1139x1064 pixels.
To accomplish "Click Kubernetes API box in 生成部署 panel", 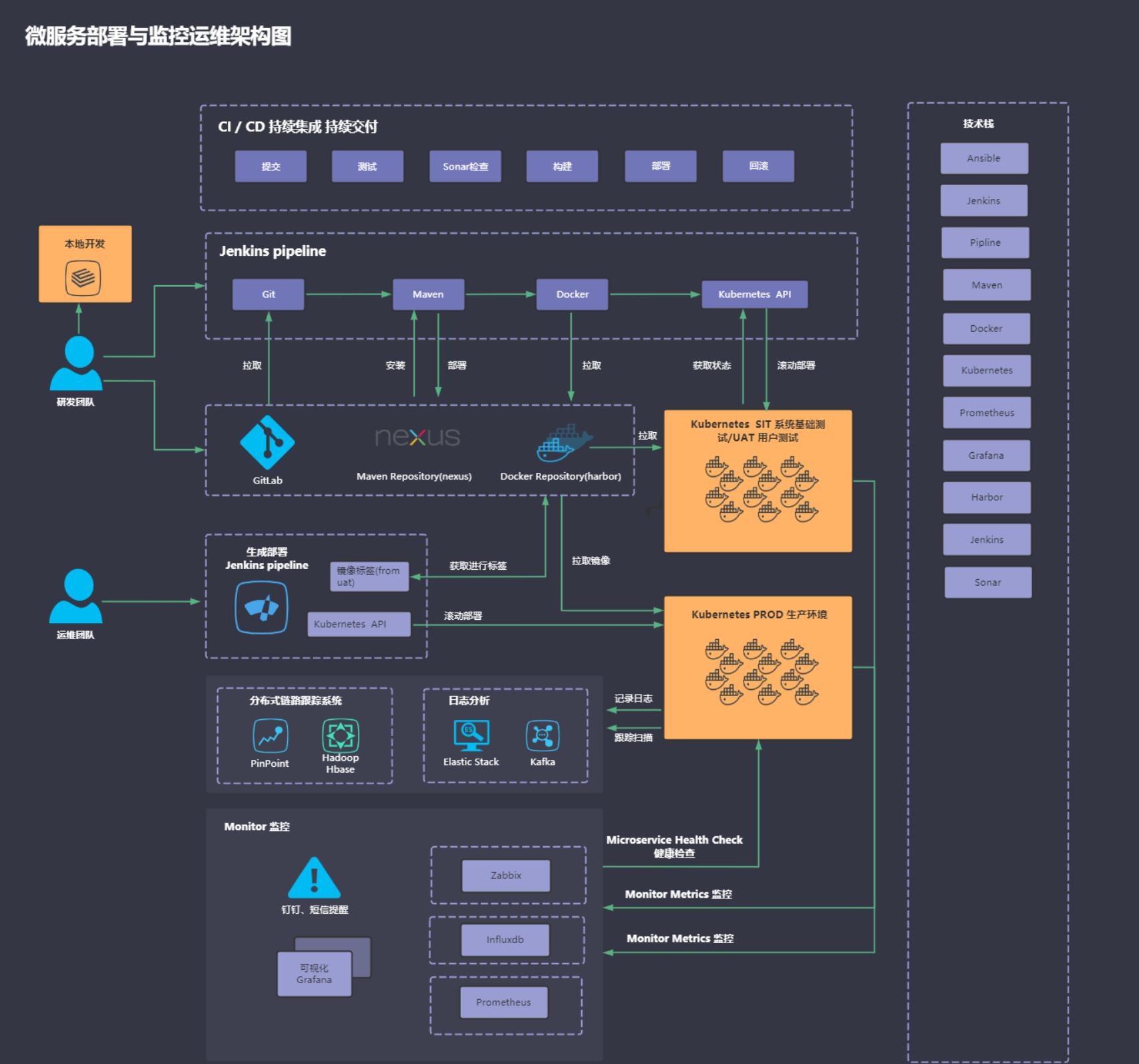I will 359,624.
